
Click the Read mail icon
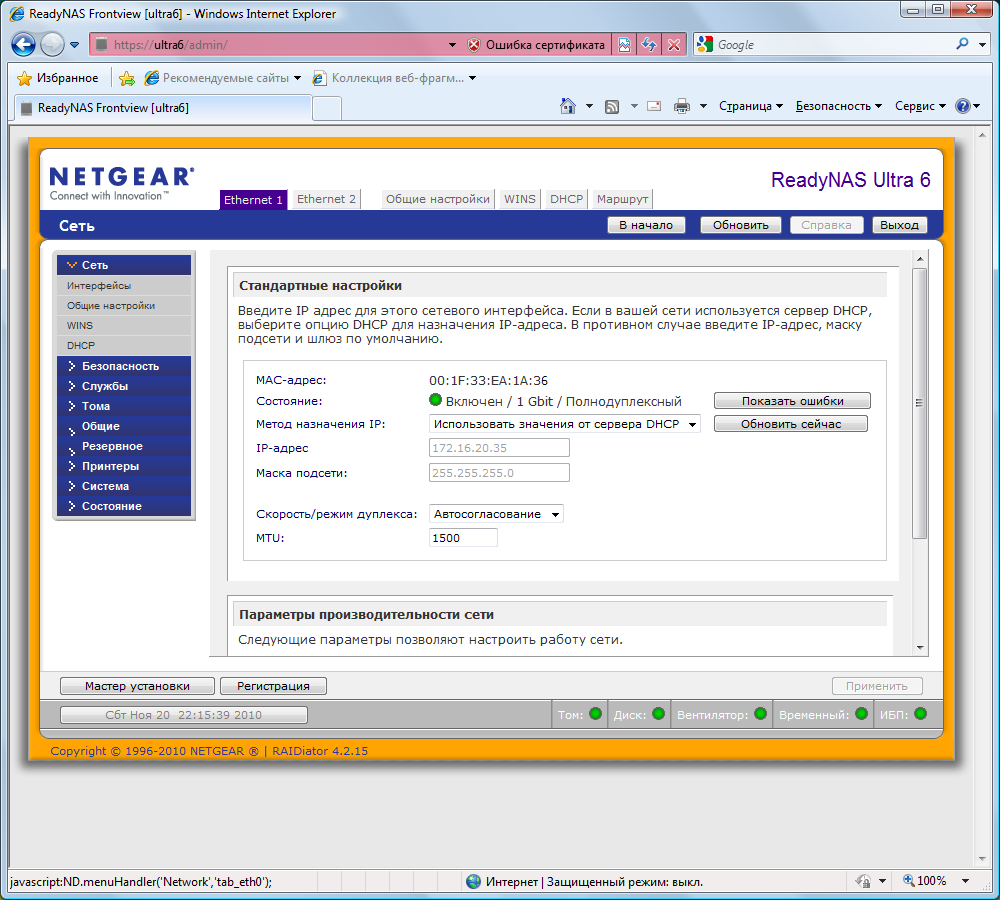654,106
